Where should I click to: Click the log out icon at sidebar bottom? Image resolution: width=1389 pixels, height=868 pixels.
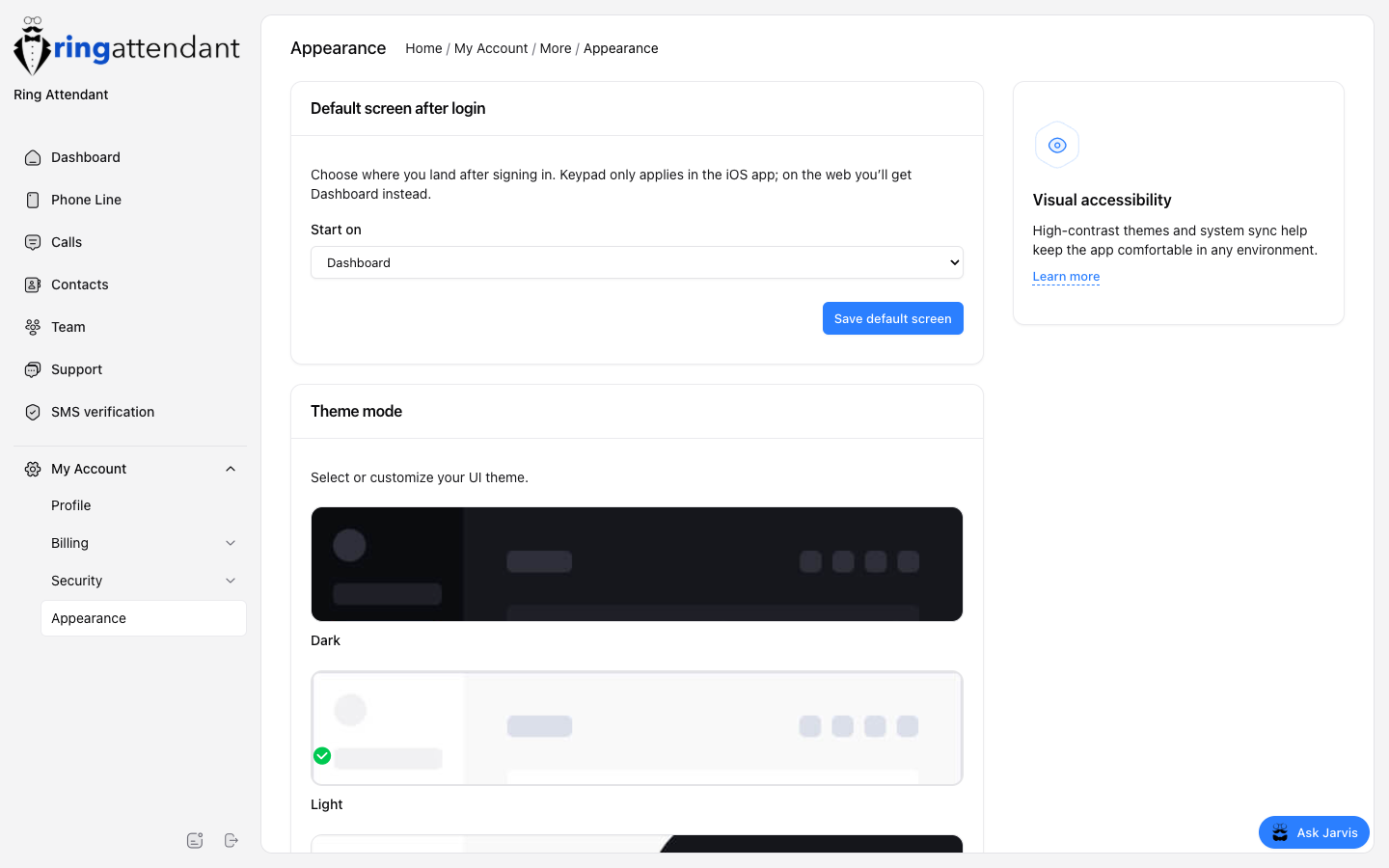tap(231, 840)
